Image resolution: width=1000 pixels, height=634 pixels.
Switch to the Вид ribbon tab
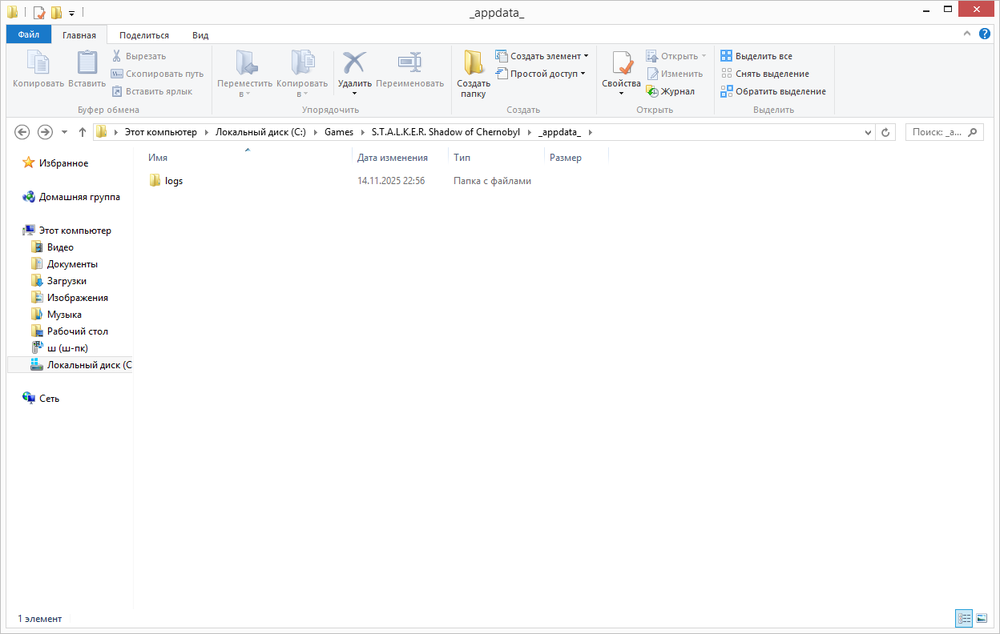[x=199, y=34]
